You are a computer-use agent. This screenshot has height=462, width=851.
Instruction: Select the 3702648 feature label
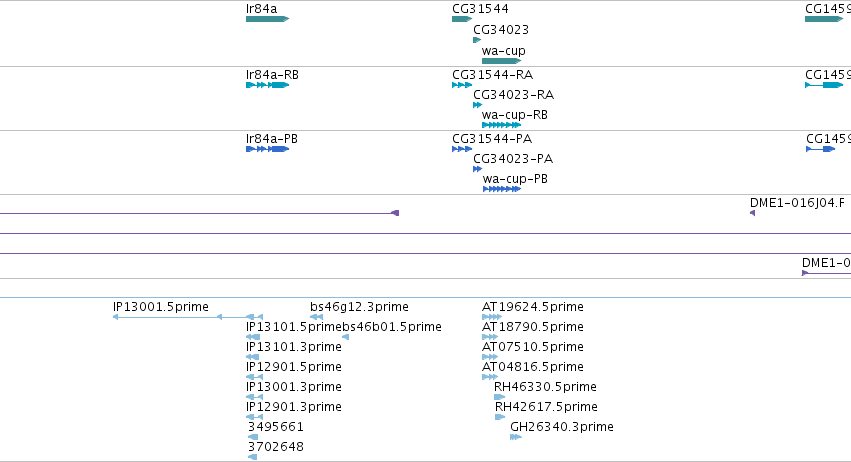coord(276,447)
